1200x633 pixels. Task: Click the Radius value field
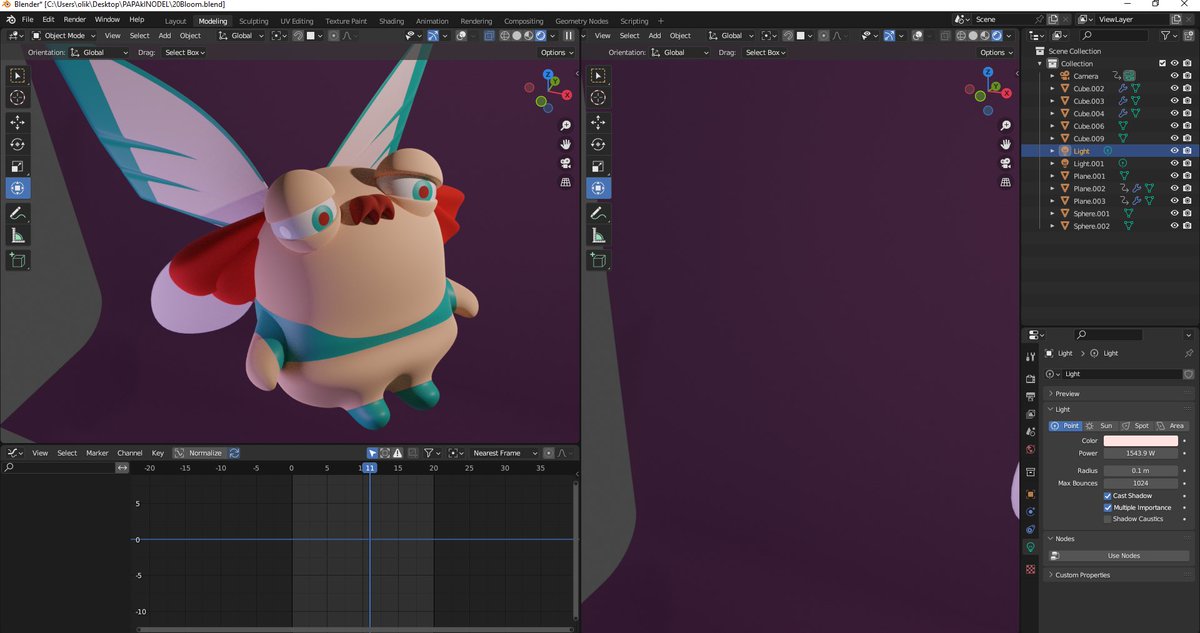pos(1141,470)
